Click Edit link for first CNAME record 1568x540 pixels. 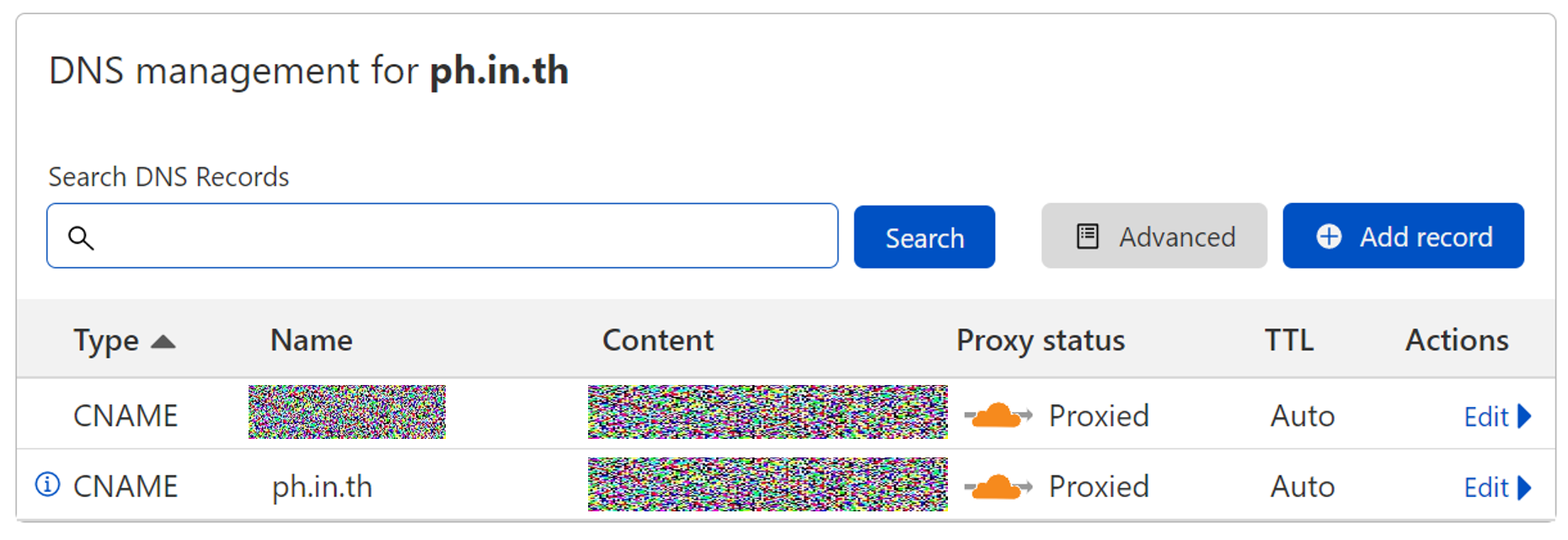click(1485, 416)
